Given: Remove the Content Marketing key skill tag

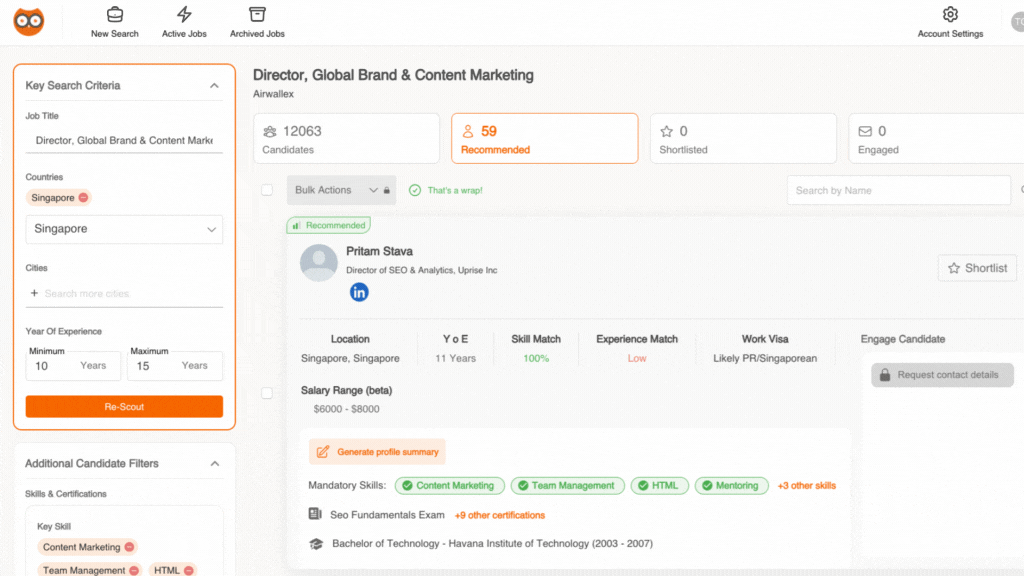Looking at the screenshot, I should pos(129,547).
